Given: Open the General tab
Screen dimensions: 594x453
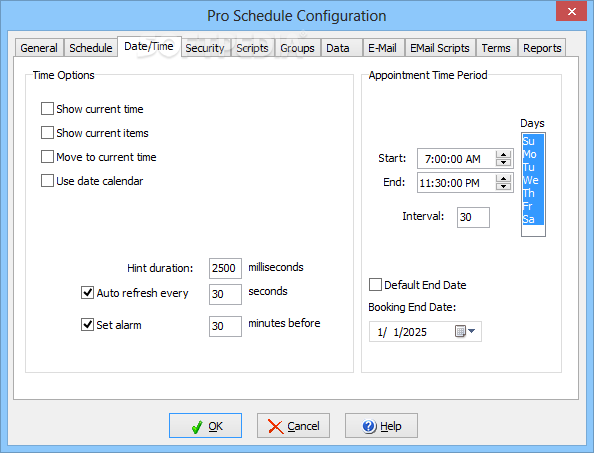Looking at the screenshot, I should coord(39,48).
